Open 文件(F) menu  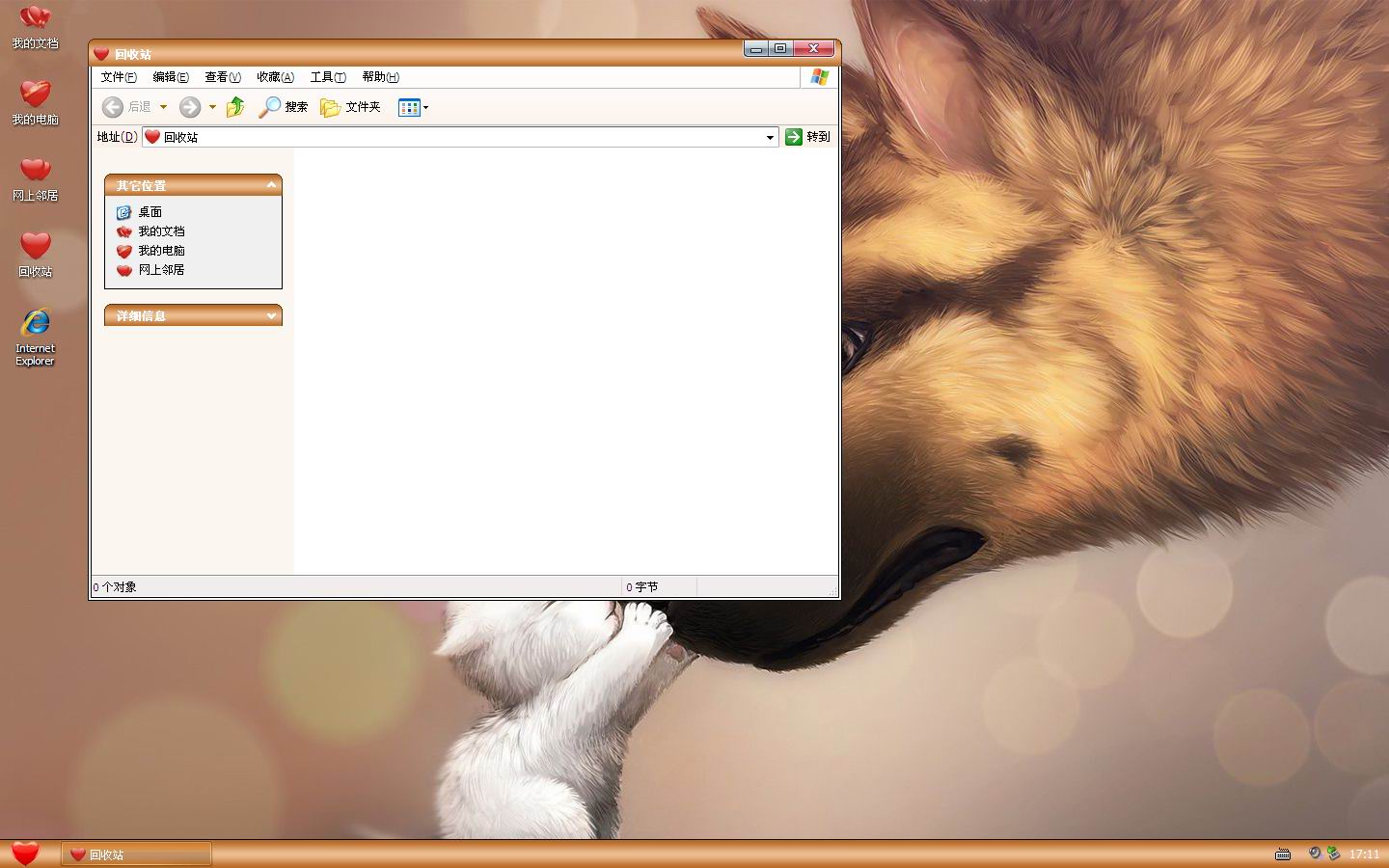point(119,77)
